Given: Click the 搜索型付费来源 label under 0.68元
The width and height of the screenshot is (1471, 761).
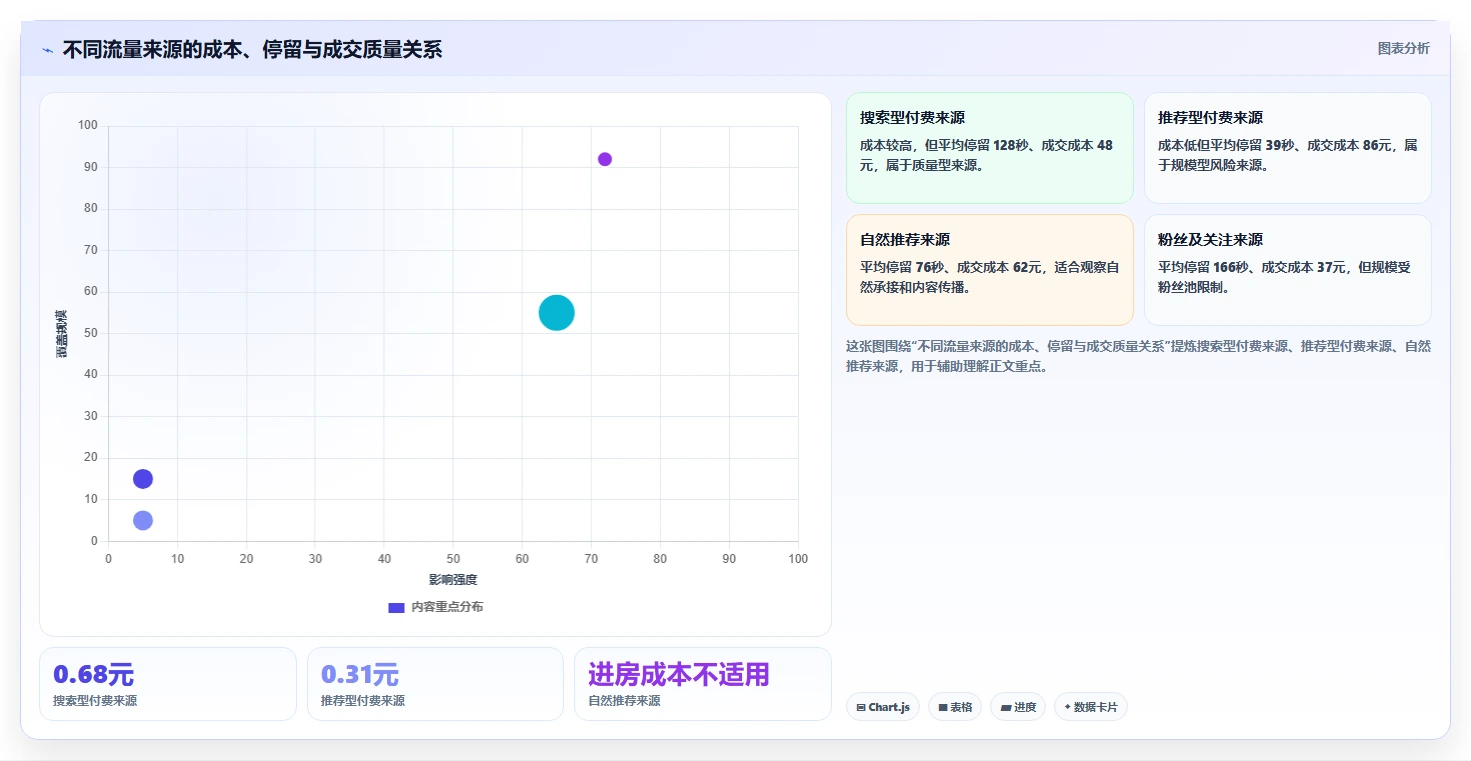Looking at the screenshot, I should point(95,701).
